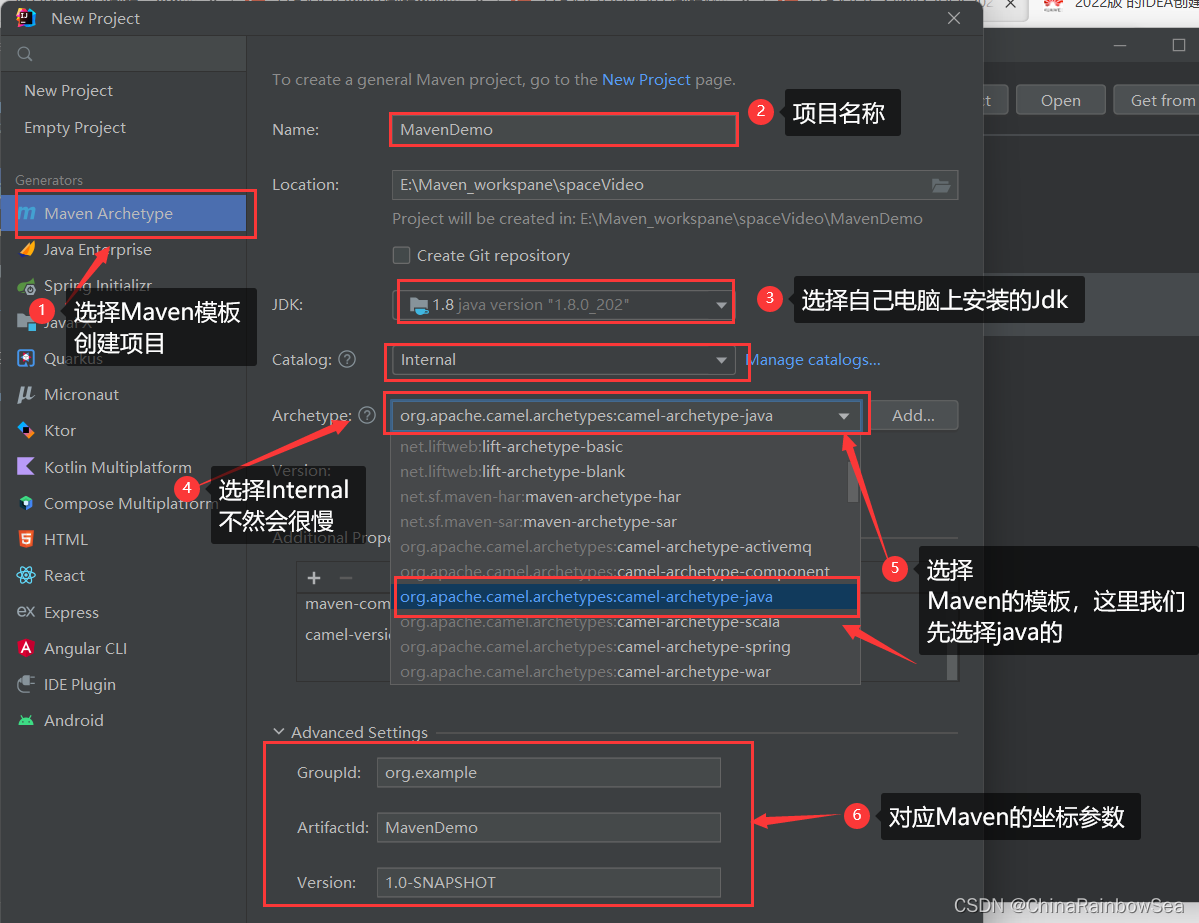Image resolution: width=1199 pixels, height=923 pixels.
Task: Click Open button in the welcome window
Action: pyautogui.click(x=1061, y=100)
